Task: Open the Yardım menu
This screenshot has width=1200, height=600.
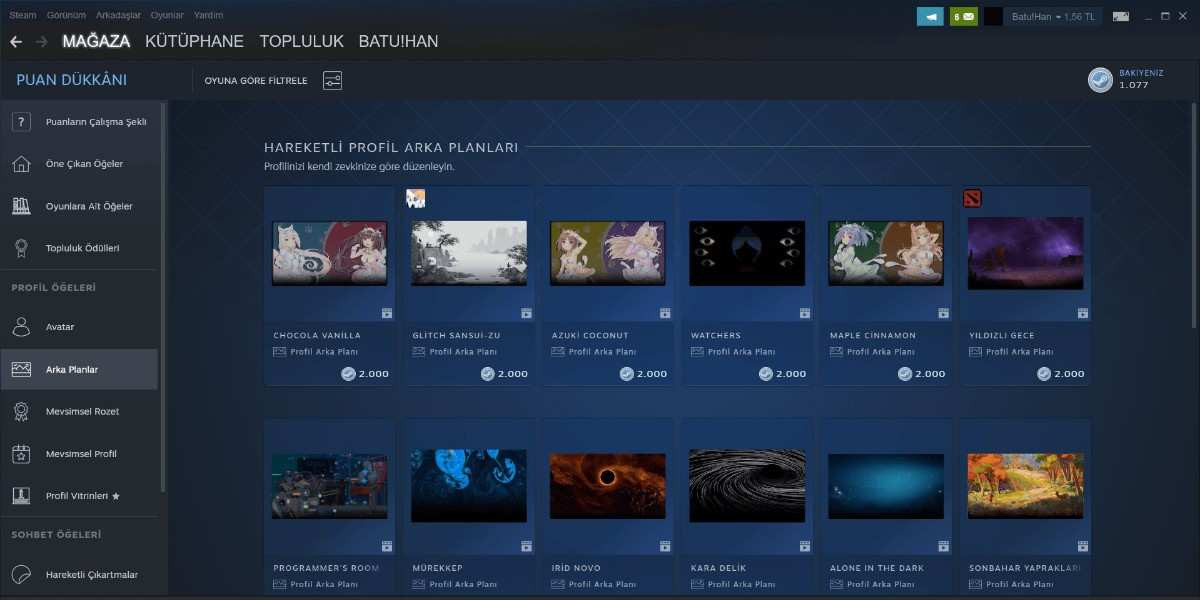Action: [x=209, y=15]
